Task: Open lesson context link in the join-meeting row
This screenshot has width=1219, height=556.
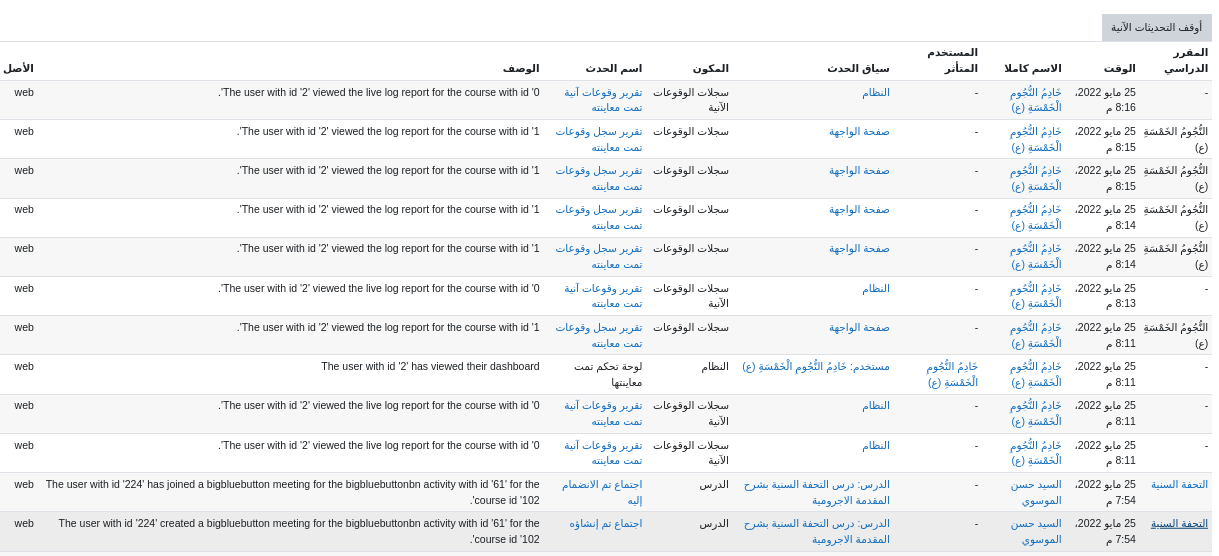Action: click(816, 492)
